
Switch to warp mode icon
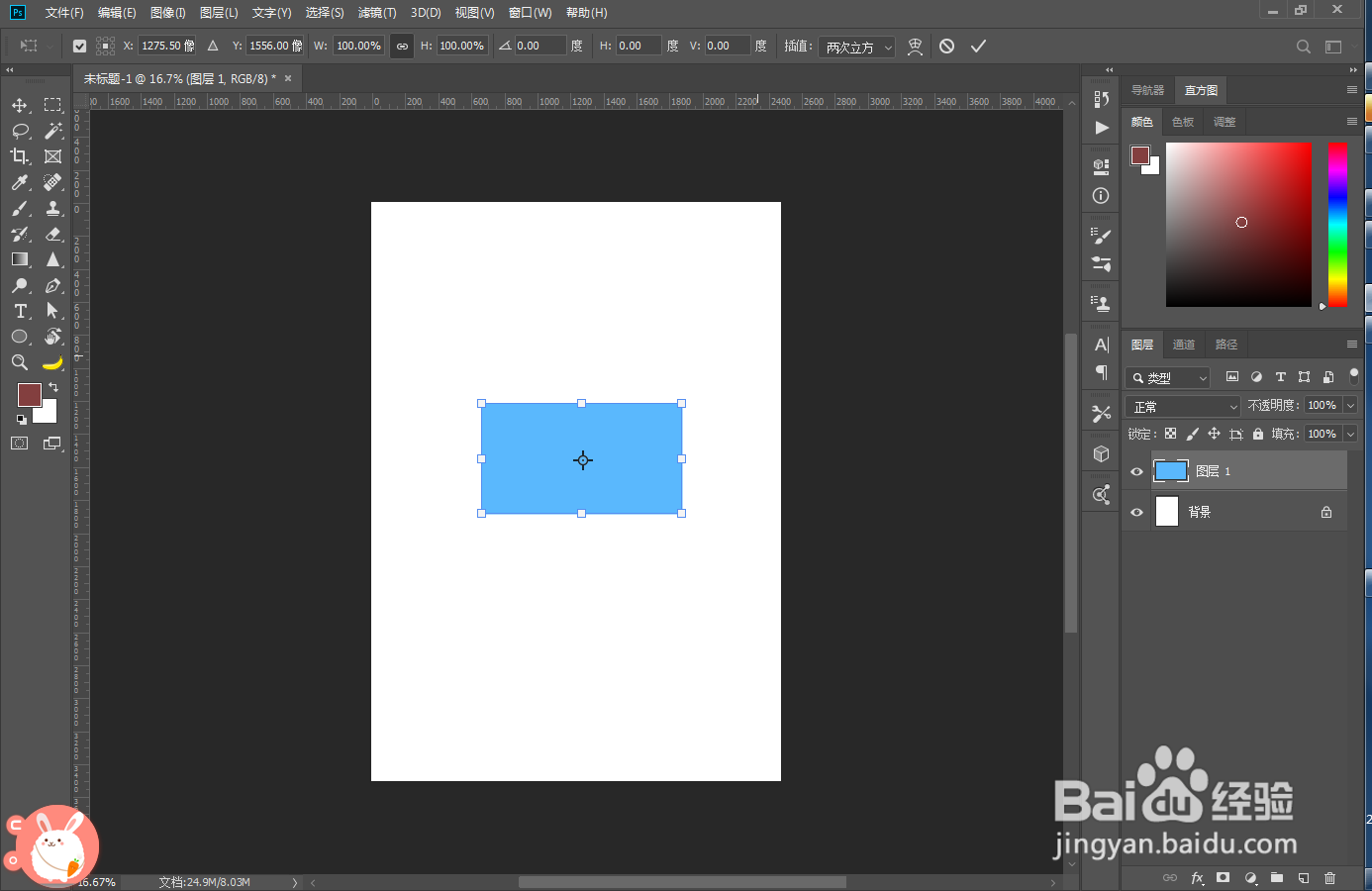(915, 47)
